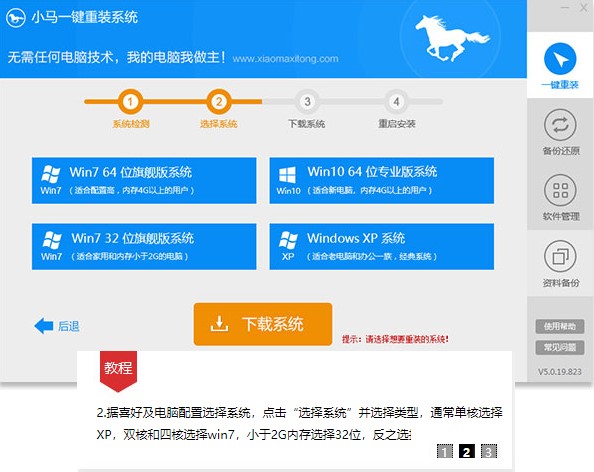Click step 4 重启安装 circle
Viewport: 594px width, 472px height.
(x=396, y=102)
